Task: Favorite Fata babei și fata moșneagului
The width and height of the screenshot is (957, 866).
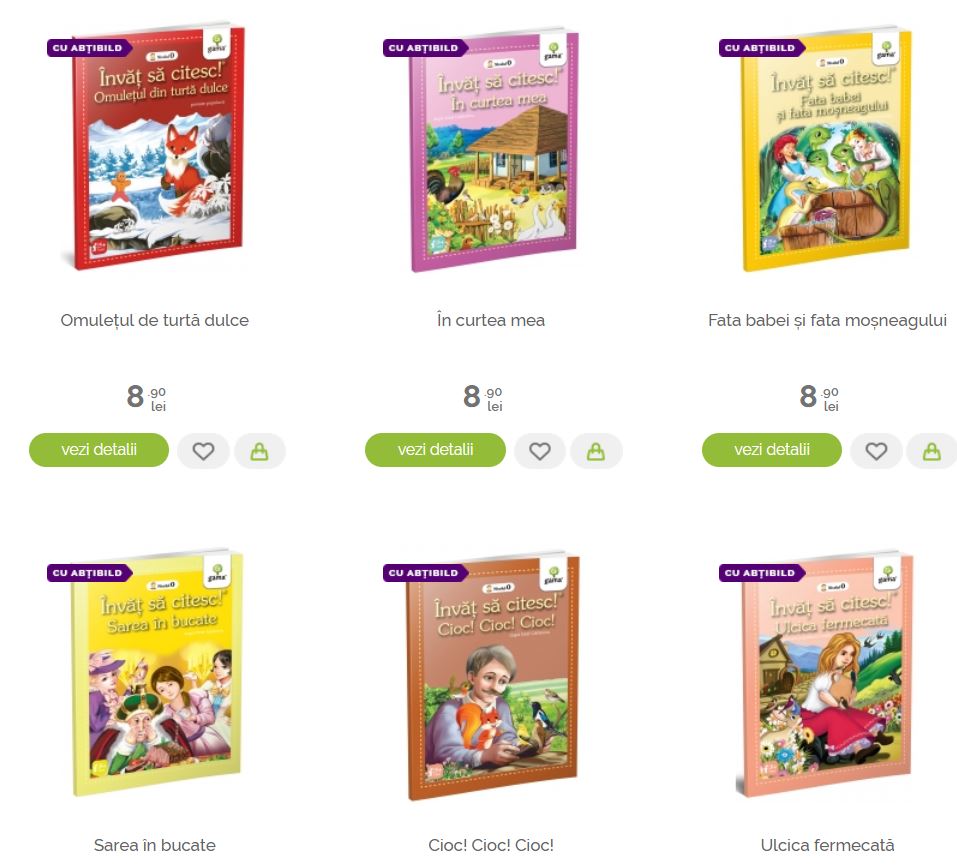Action: click(x=876, y=451)
